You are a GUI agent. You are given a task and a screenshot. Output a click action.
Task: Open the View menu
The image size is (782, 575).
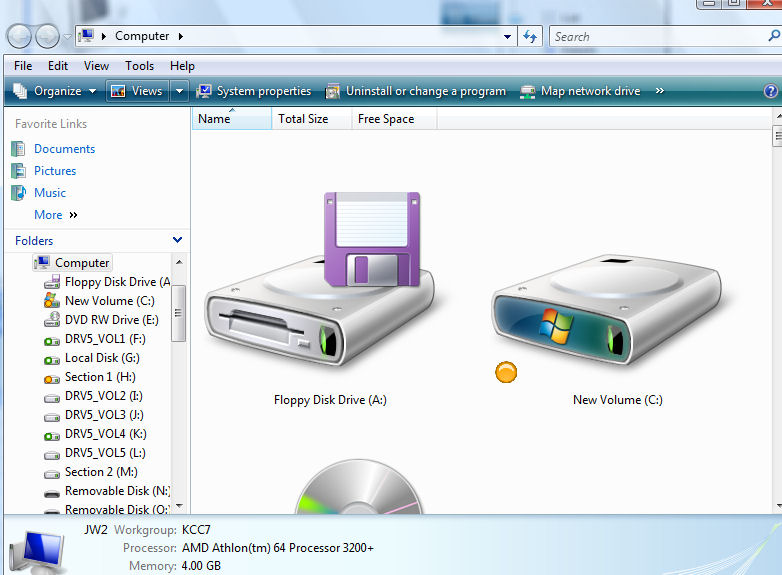pyautogui.click(x=96, y=66)
